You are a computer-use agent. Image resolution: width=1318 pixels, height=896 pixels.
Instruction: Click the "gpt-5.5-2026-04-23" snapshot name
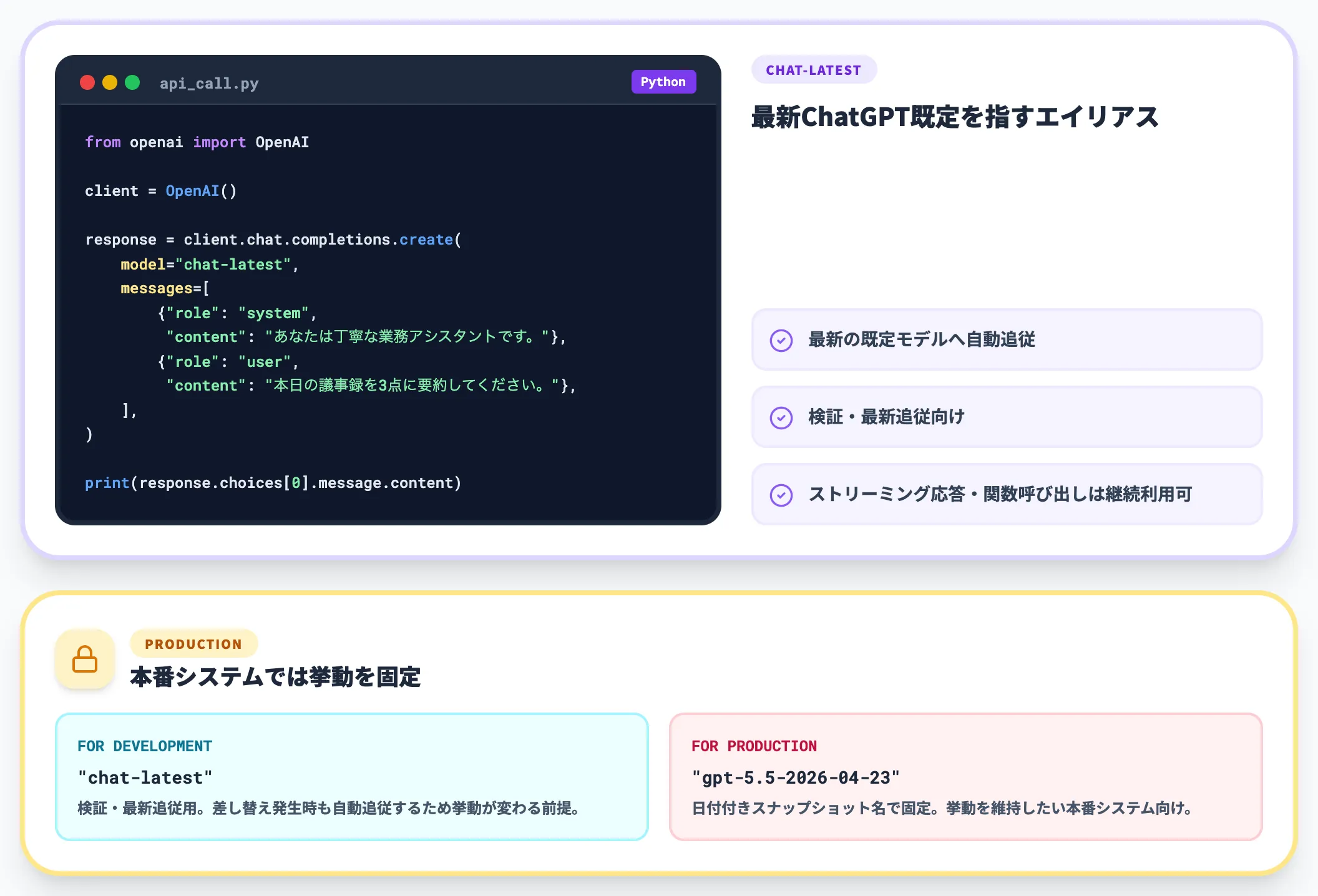pos(796,777)
